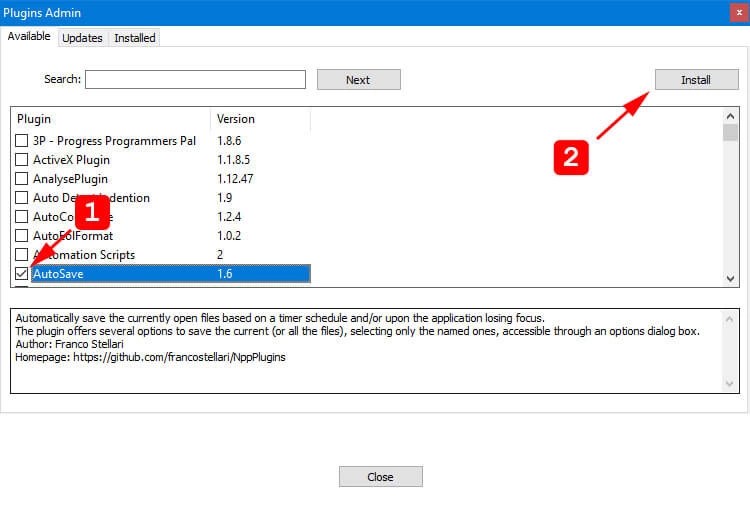Viewport: 750px width, 514px height.
Task: Check the AnalysePlugin checkbox
Action: (x=22, y=179)
